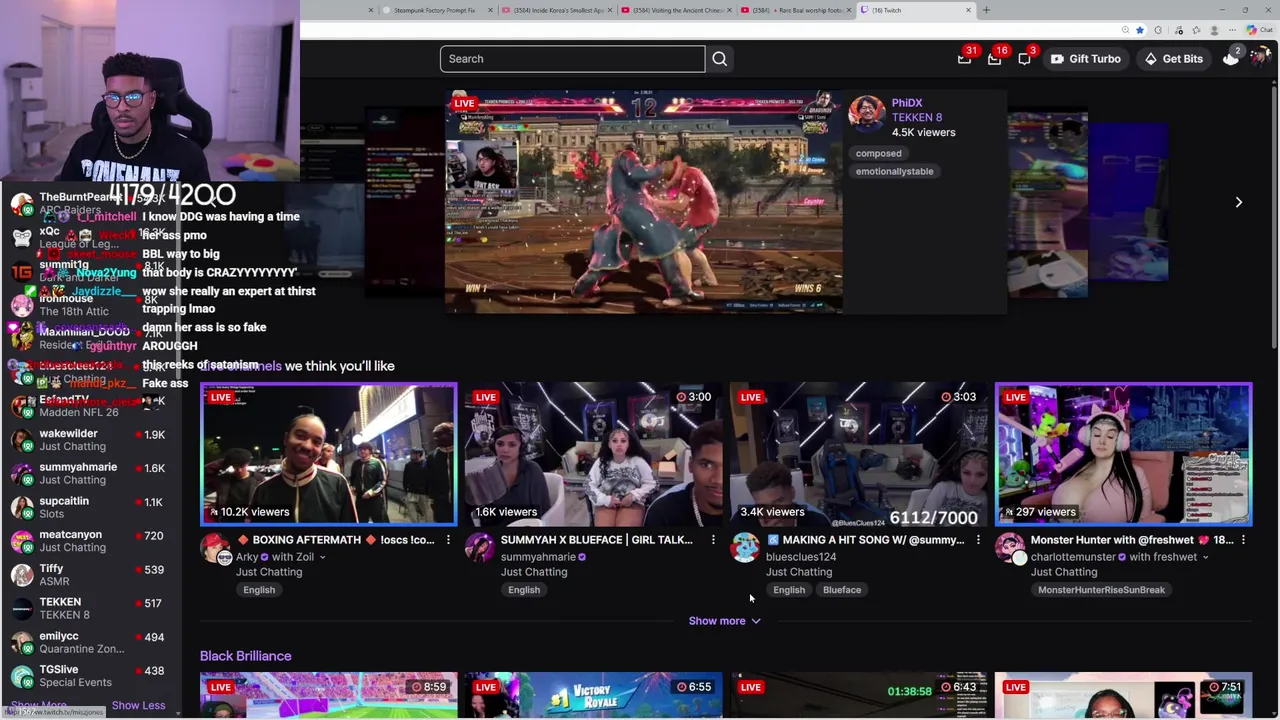Expand more channels with Show more
The height and width of the screenshot is (720, 1280).
coord(725,621)
